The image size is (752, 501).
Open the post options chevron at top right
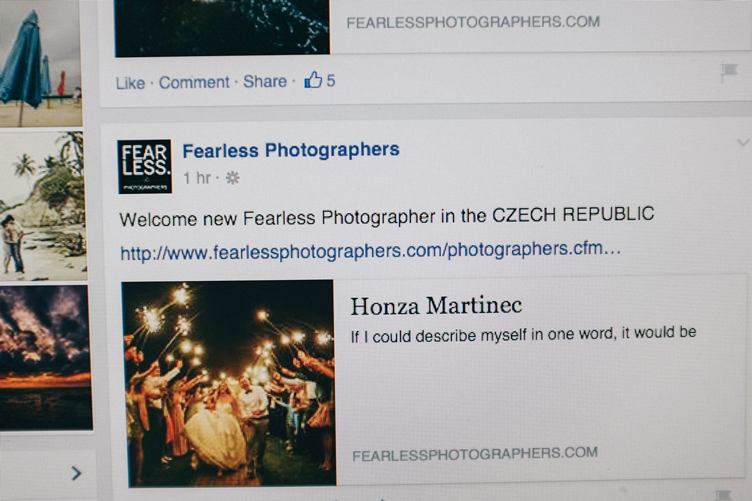pos(743,142)
